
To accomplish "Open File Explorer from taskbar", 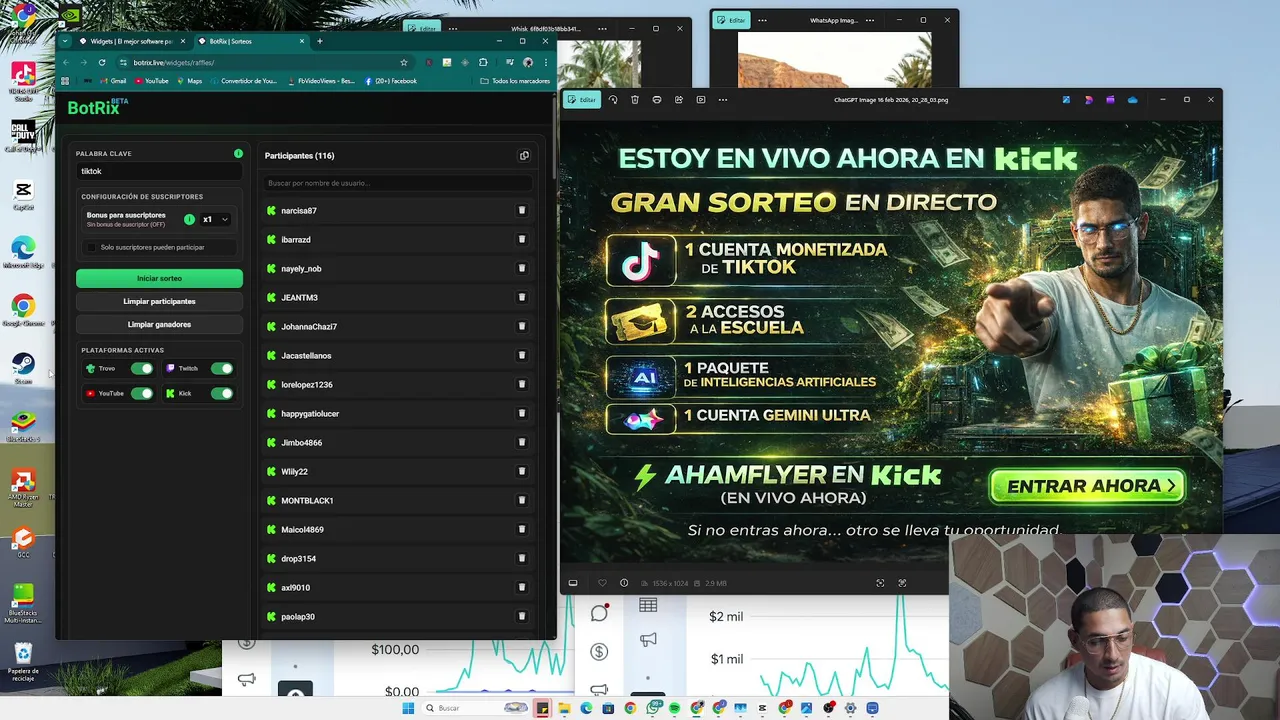I will (564, 708).
